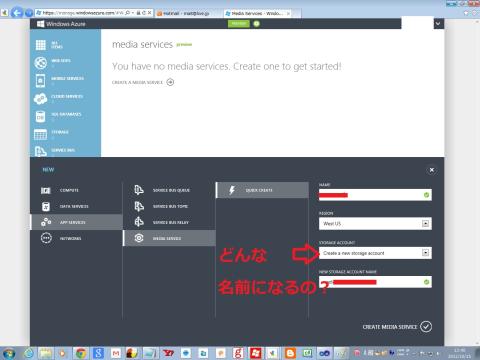
Task: Click the green Preview button in the header
Action: (x=239, y=24)
